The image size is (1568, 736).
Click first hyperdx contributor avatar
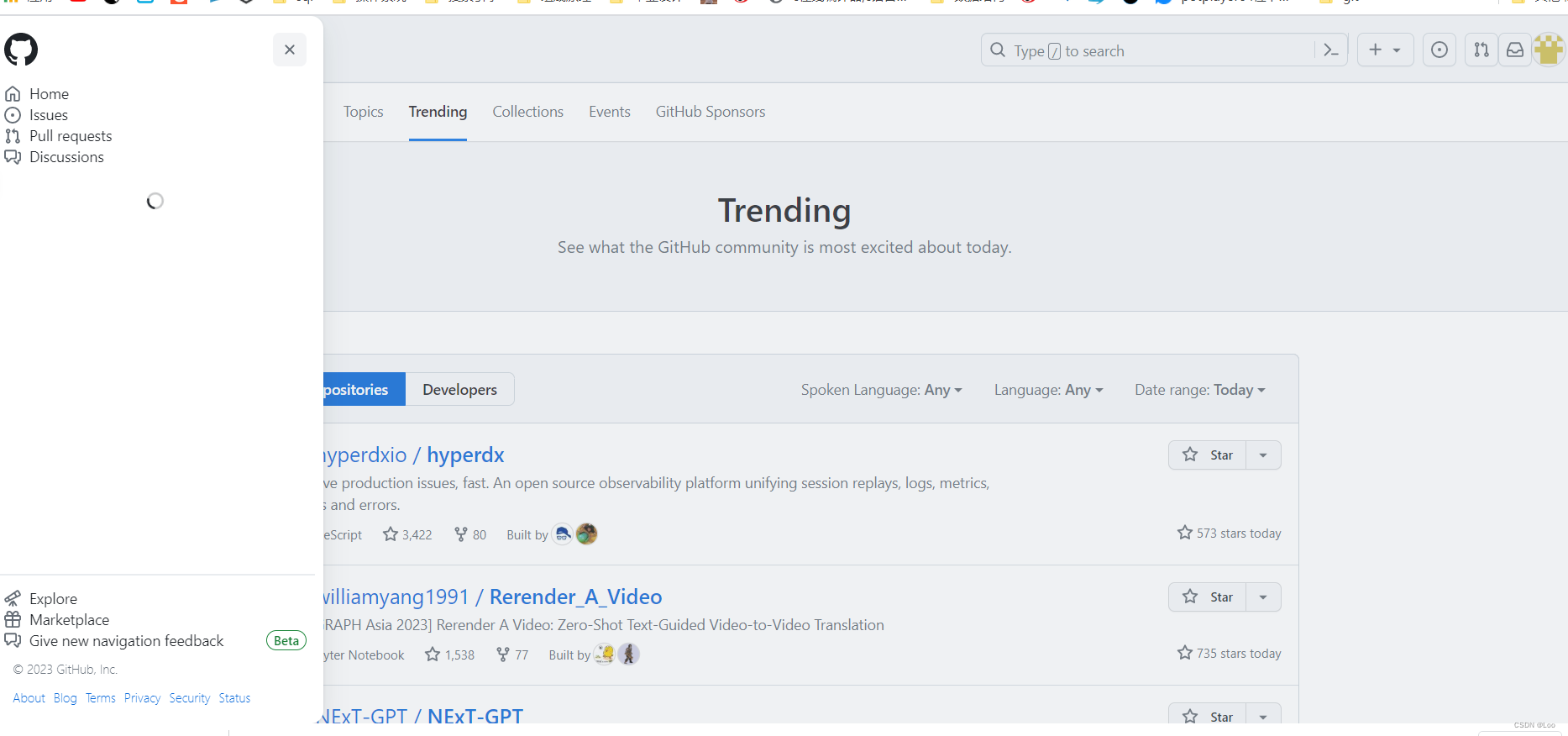click(x=563, y=534)
